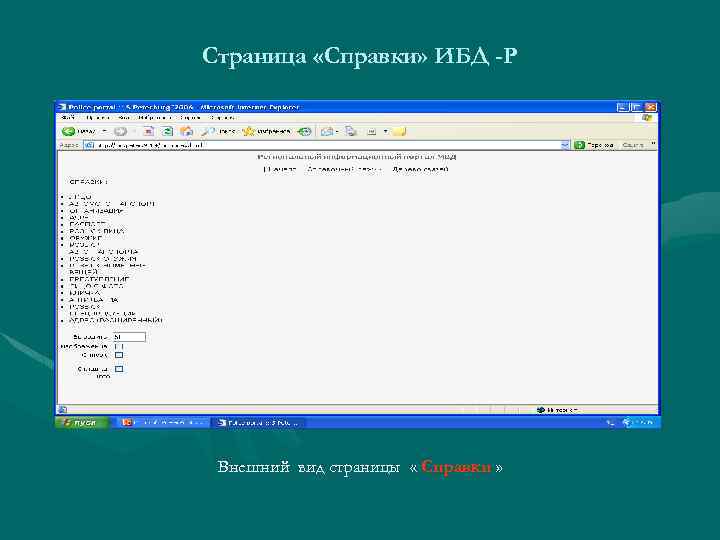Click the page icon in the status bar
The height and width of the screenshot is (540, 720).
pos(63,410)
